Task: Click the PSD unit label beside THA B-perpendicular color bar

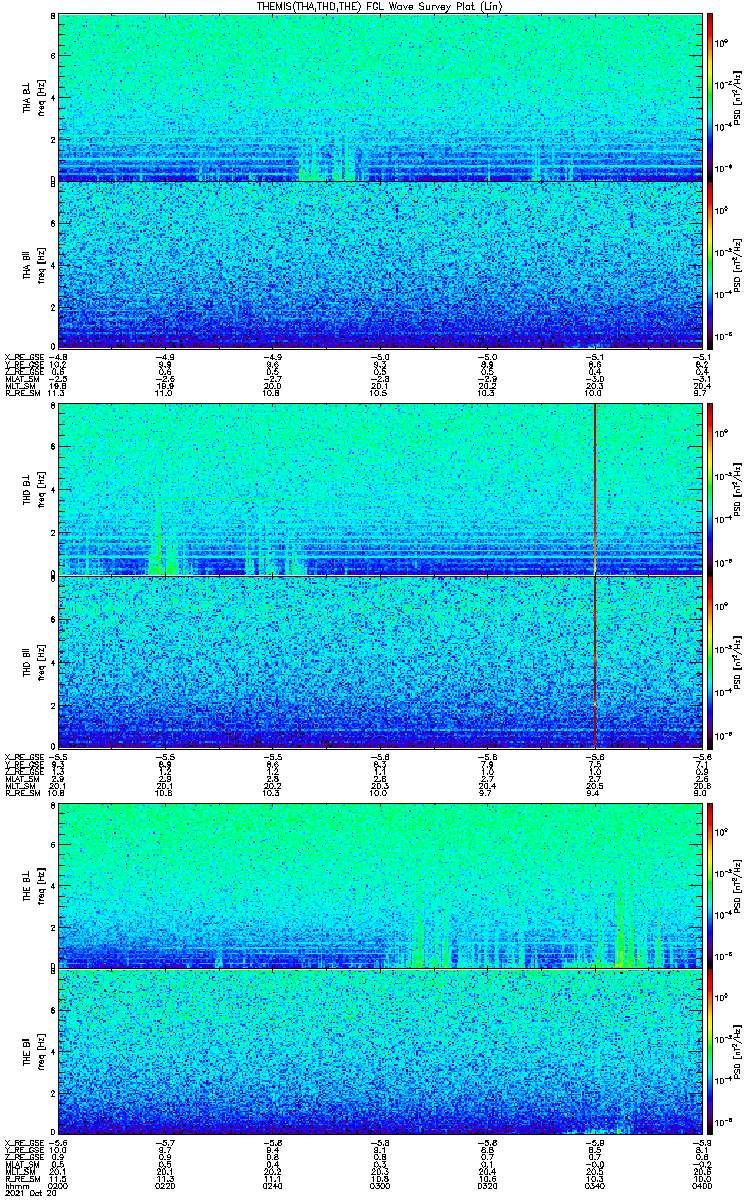Action: [737, 96]
